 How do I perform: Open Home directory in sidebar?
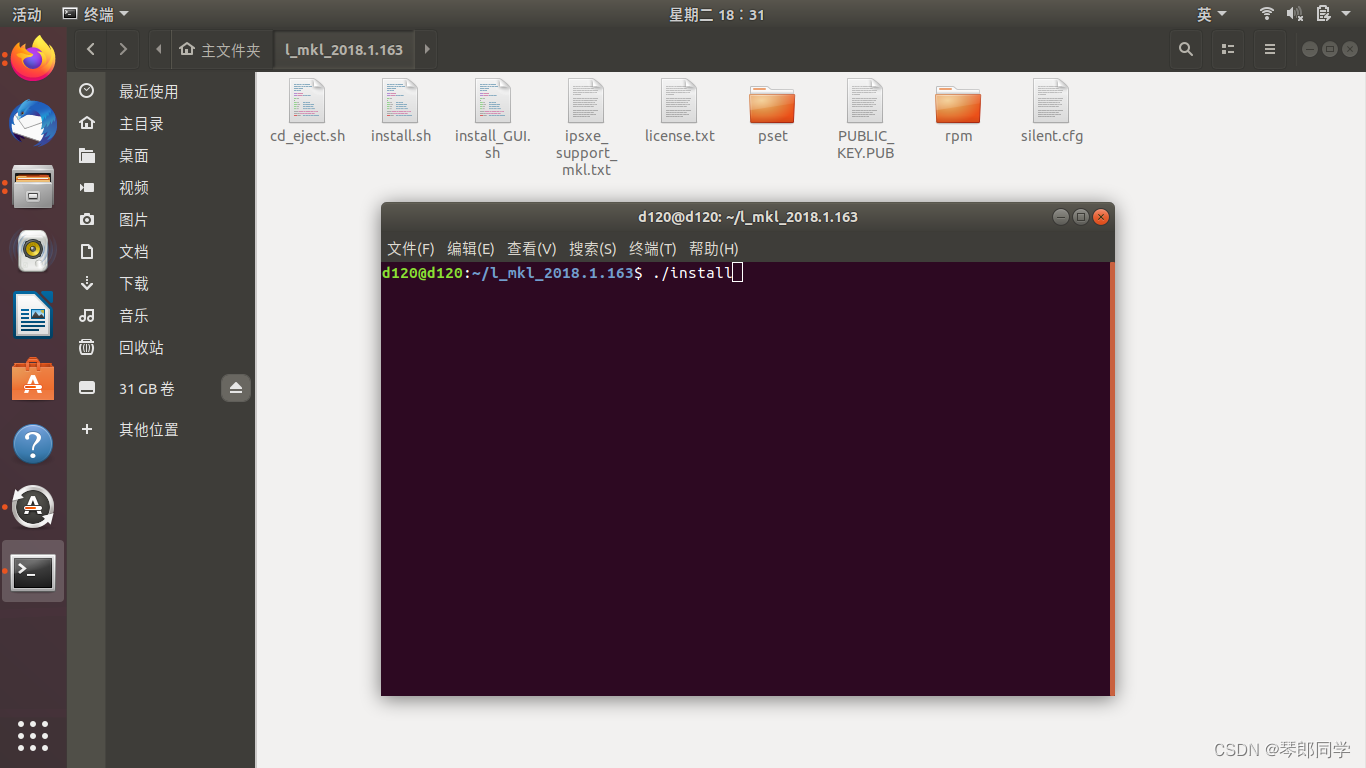(x=160, y=123)
